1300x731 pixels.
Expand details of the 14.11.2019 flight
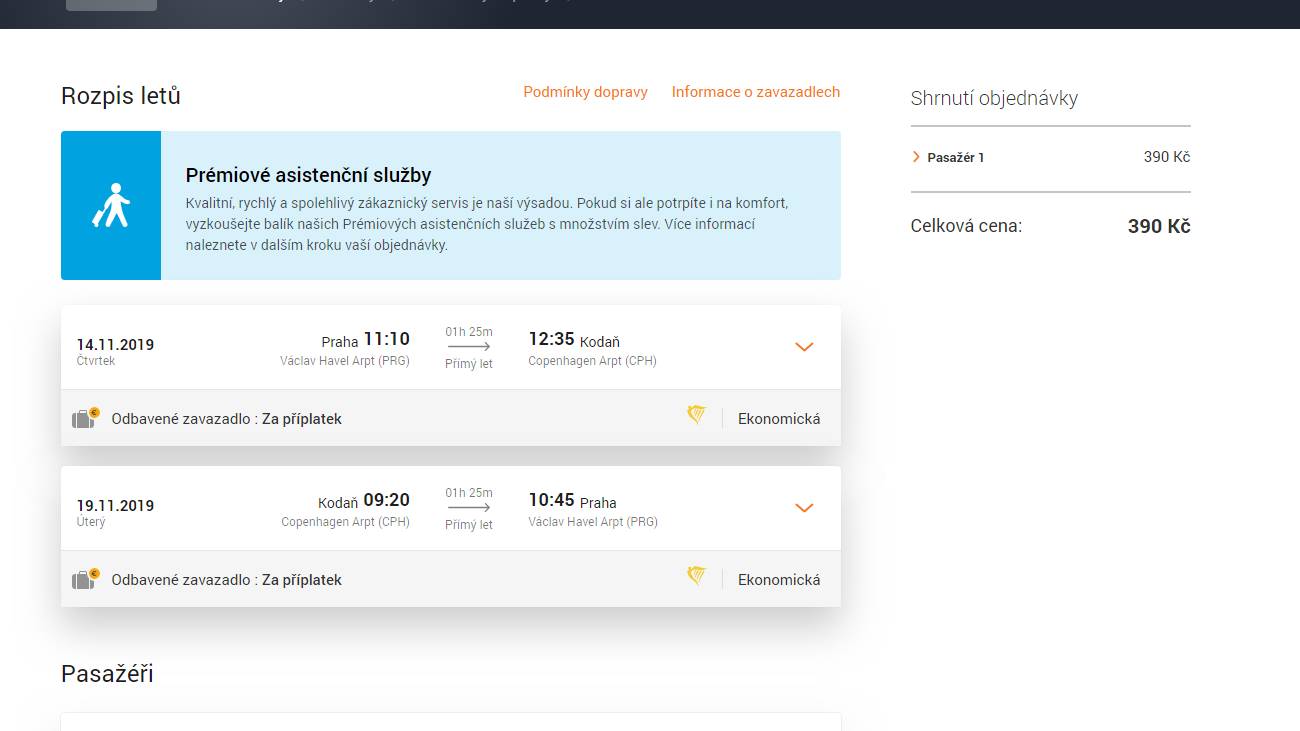pos(804,347)
